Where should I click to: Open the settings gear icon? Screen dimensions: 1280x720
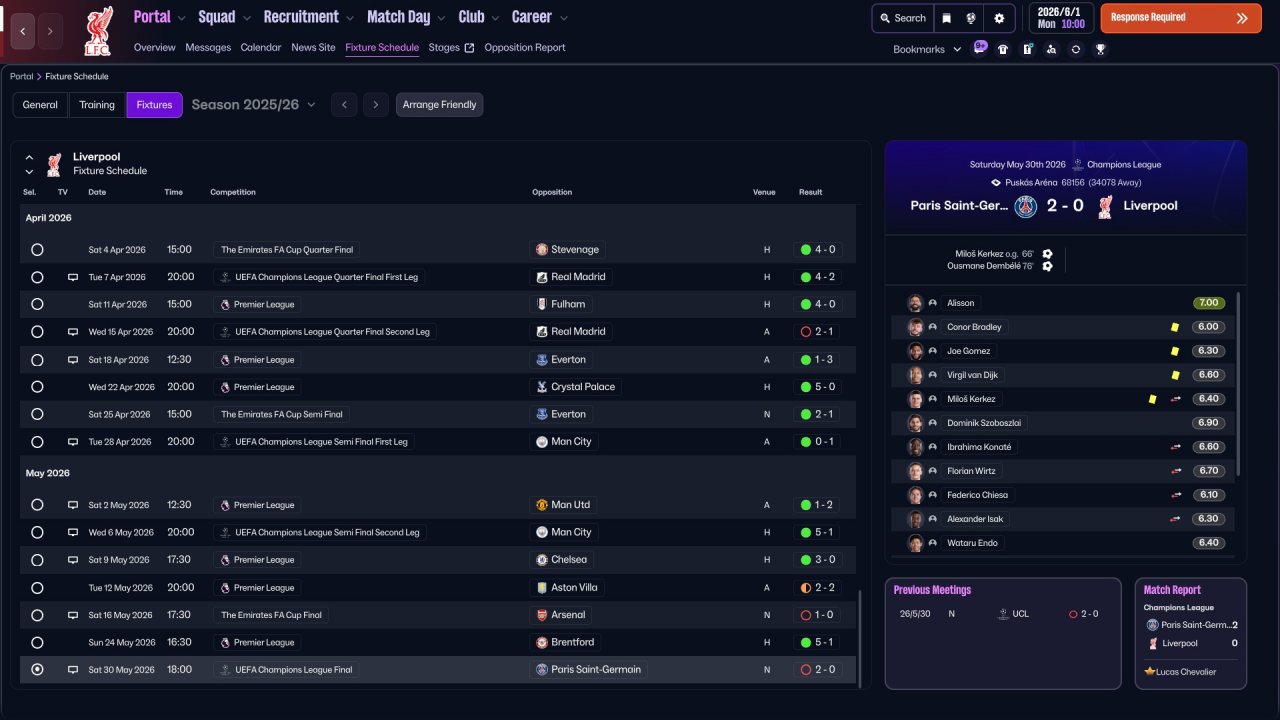999,18
